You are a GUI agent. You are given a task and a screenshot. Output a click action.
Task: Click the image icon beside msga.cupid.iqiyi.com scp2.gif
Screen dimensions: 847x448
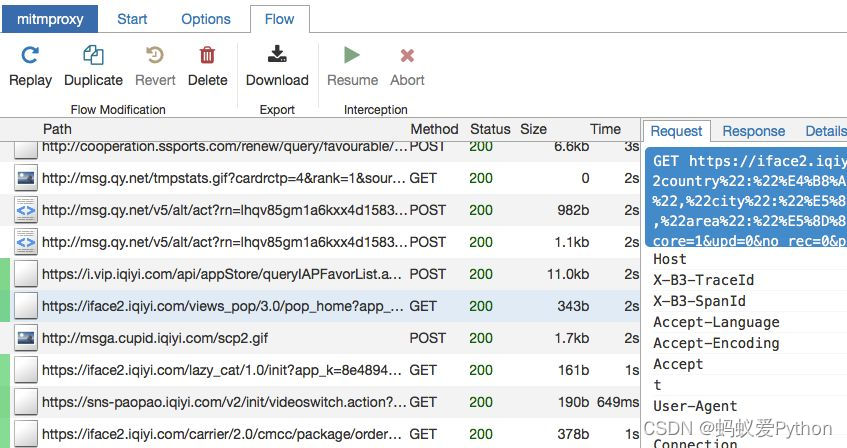(26, 338)
